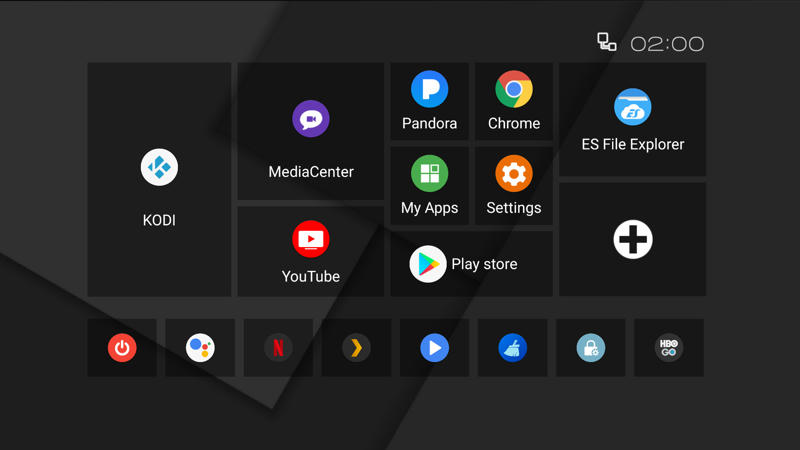Launch the broom cleaner app
Viewport: 800px width, 450px height.
(512, 348)
